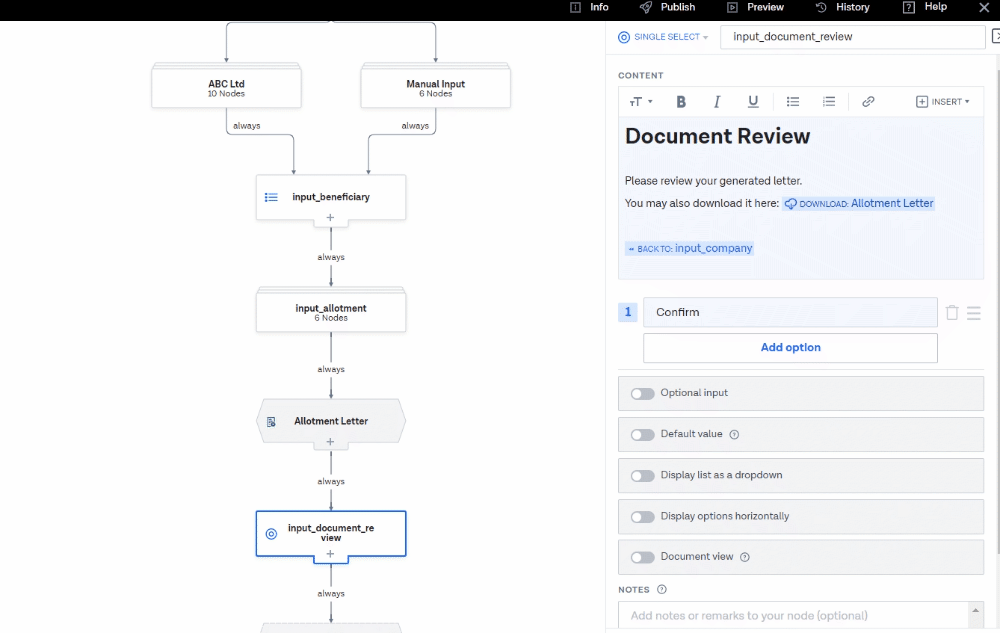
Task: Toggle bold formatting in content toolbar
Action: [x=681, y=102]
